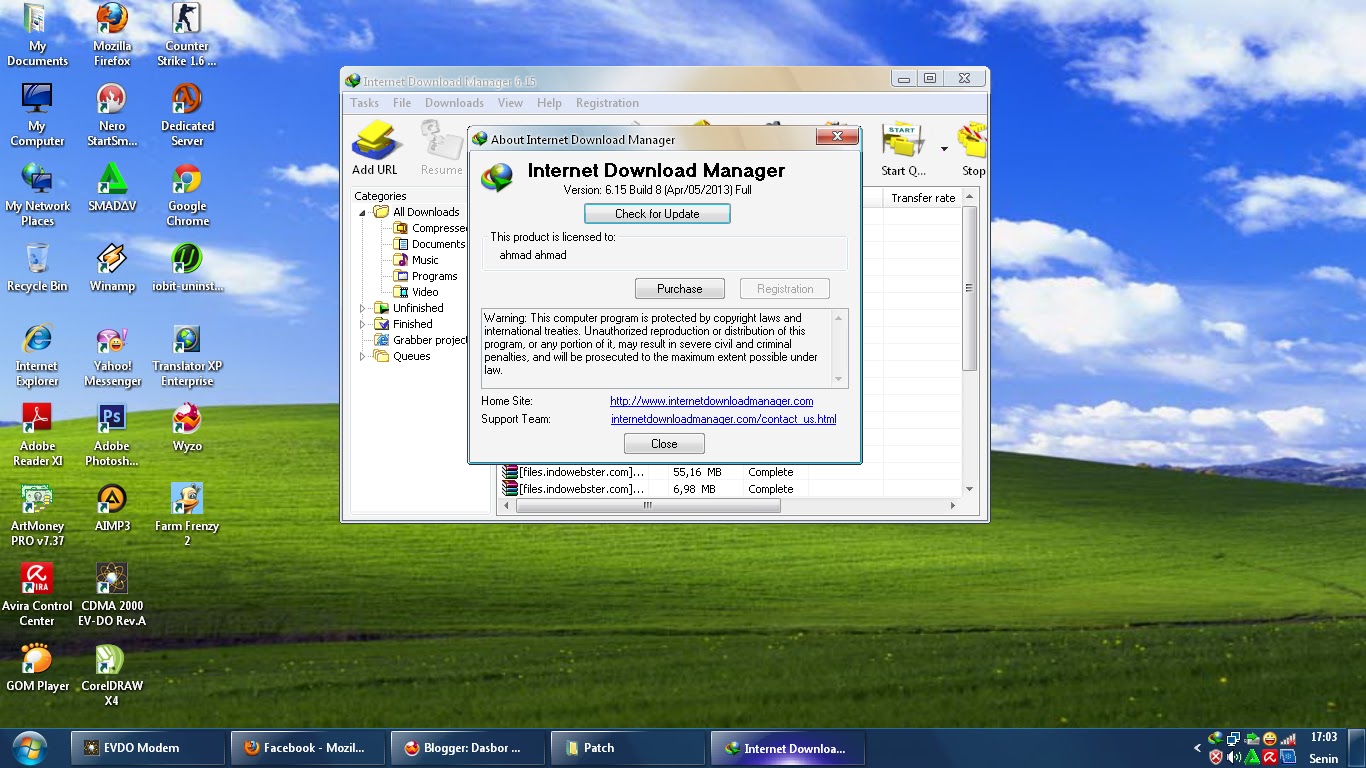Open the Winamp desktop icon
This screenshot has width=1366, height=768.
[x=112, y=268]
